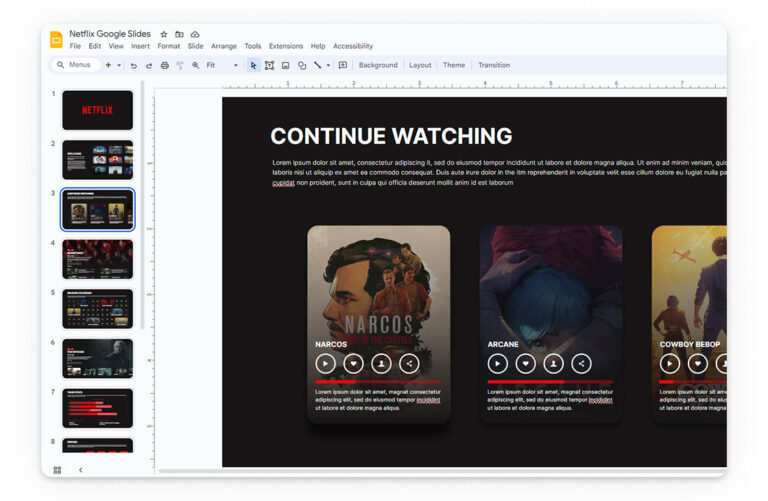768x501 pixels.
Task: Select the Line tool
Action: coord(317,65)
